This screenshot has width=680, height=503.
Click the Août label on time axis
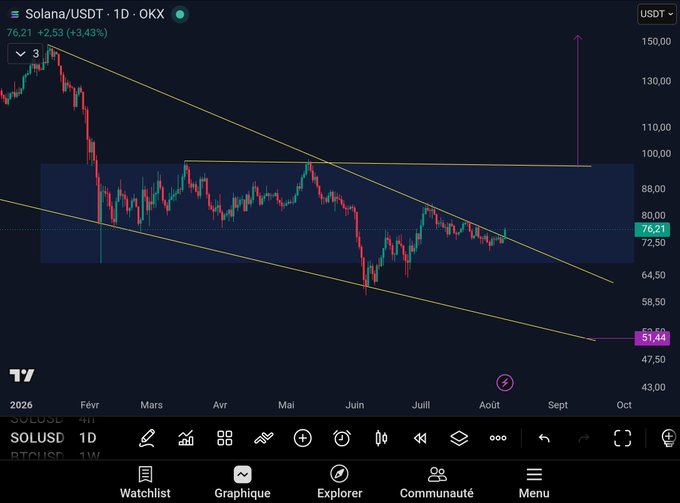tap(489, 405)
